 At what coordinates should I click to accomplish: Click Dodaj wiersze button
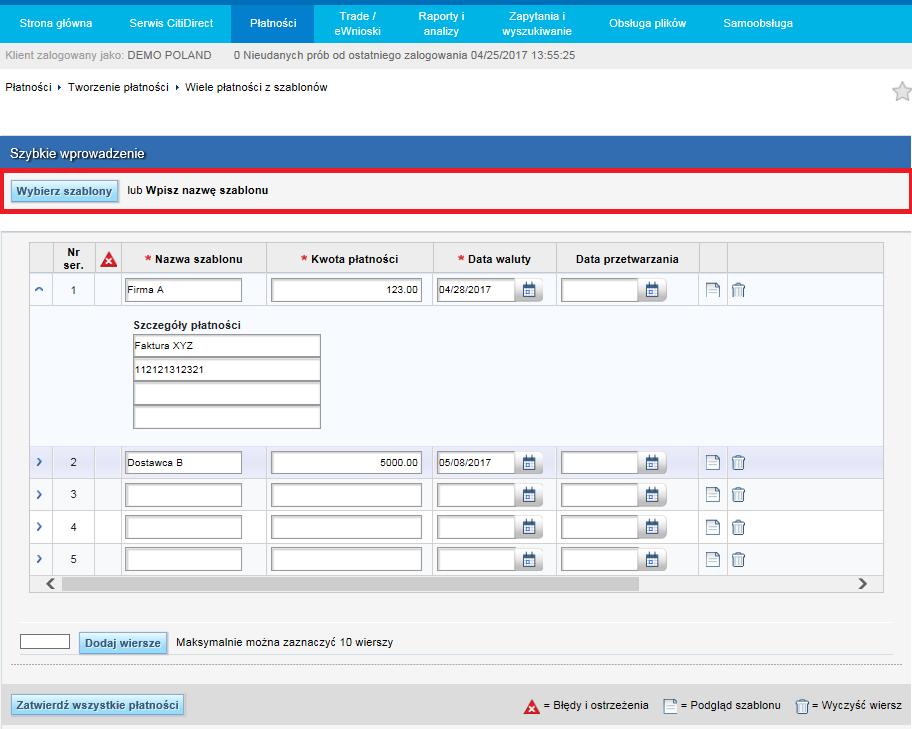coord(123,643)
